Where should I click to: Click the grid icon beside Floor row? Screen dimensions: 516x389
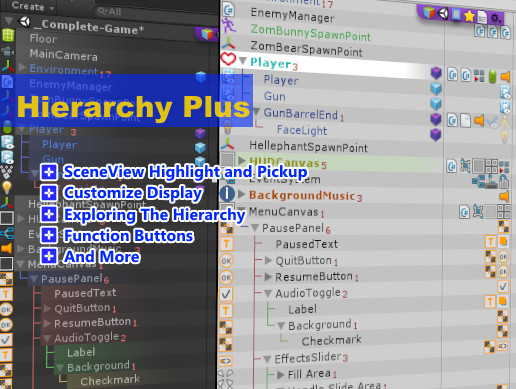[8, 35]
